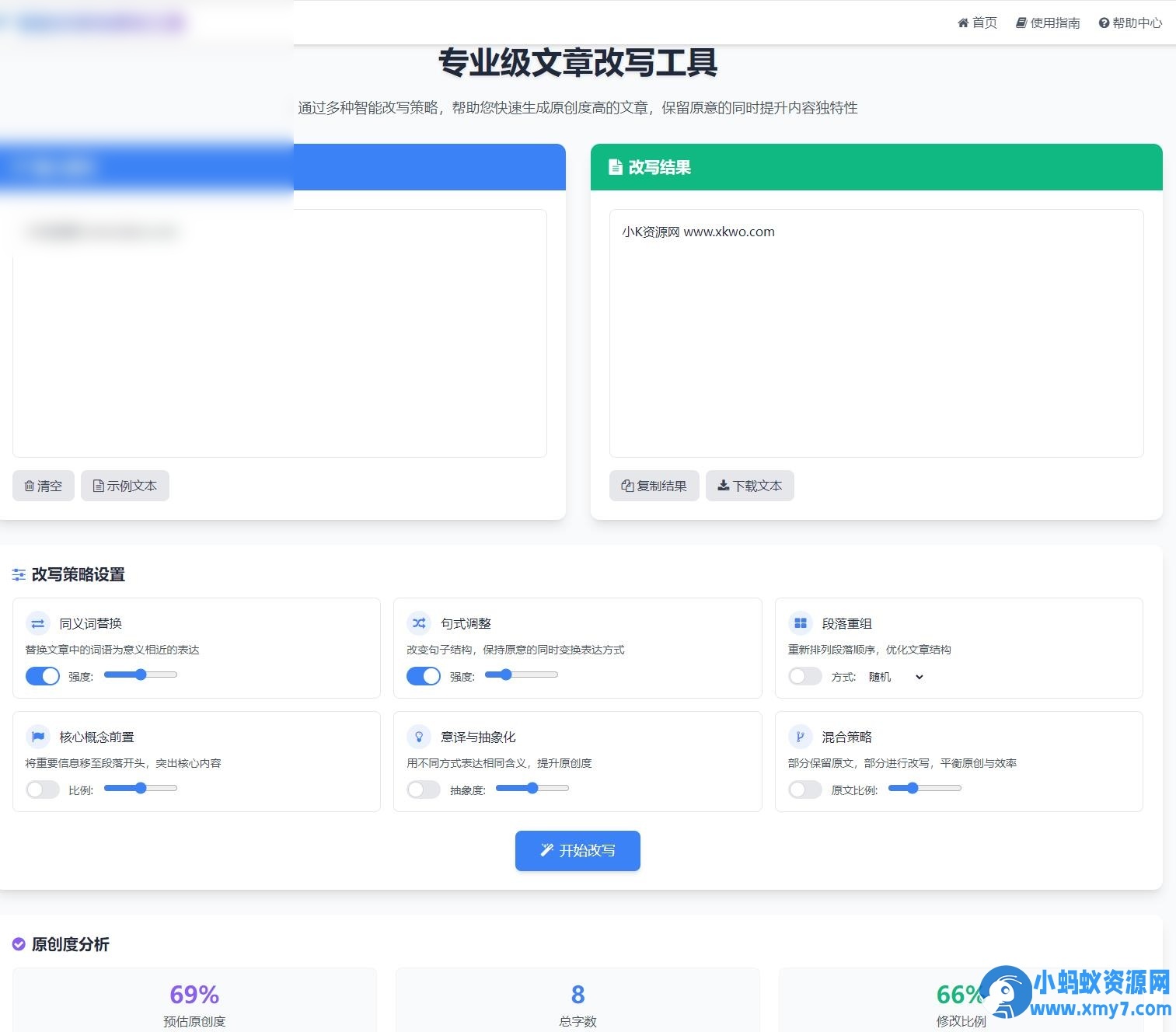This screenshot has height=1032, width=1176.
Task: Click the 改写策略设置 sliders icon
Action: pos(19,574)
